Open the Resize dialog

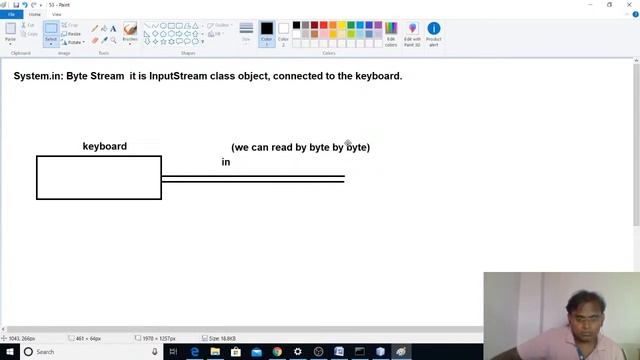(71, 34)
